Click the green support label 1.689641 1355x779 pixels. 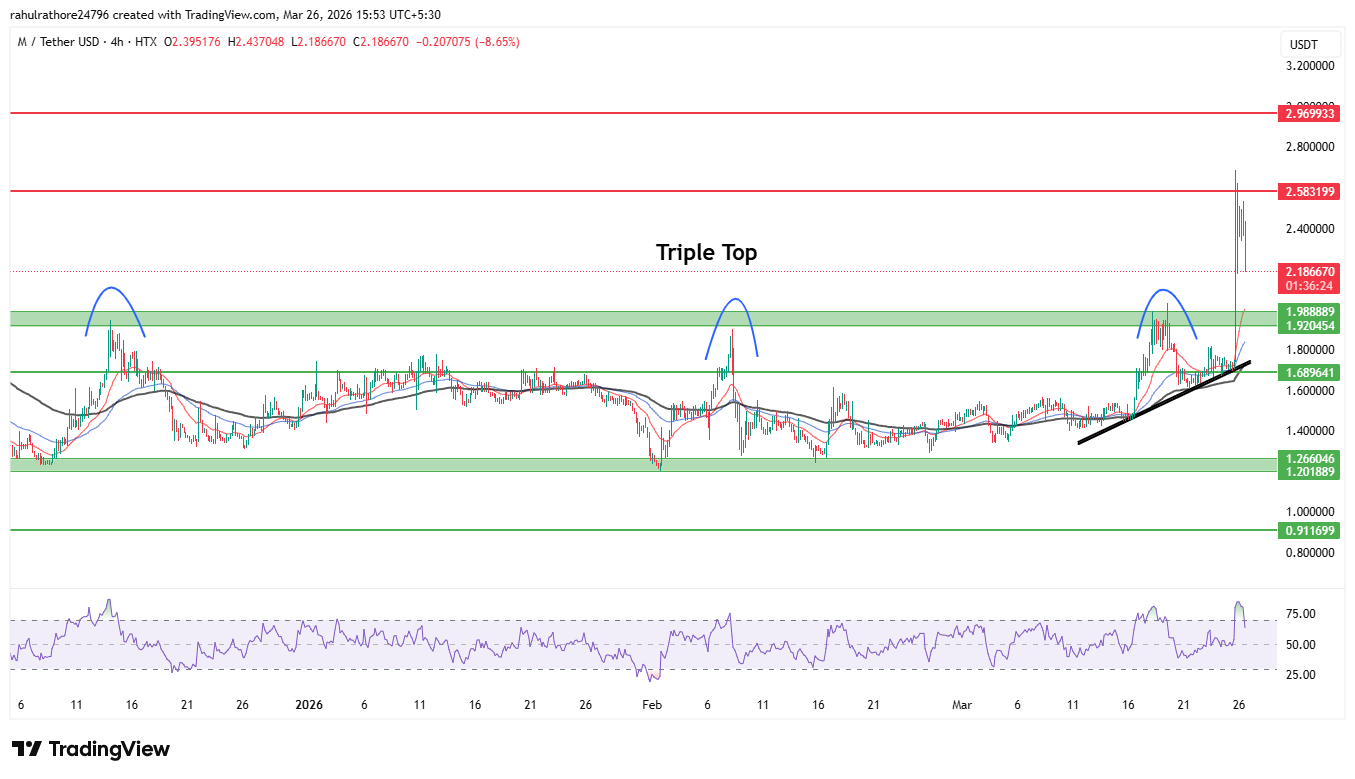[1309, 371]
